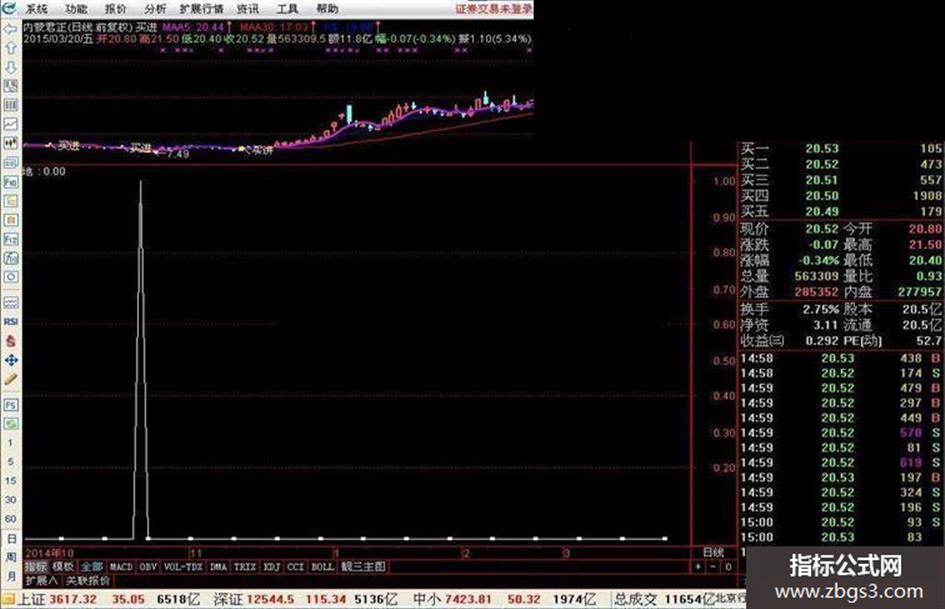Switch to the CCI indicator tab
The width and height of the screenshot is (945, 609).
click(x=295, y=567)
